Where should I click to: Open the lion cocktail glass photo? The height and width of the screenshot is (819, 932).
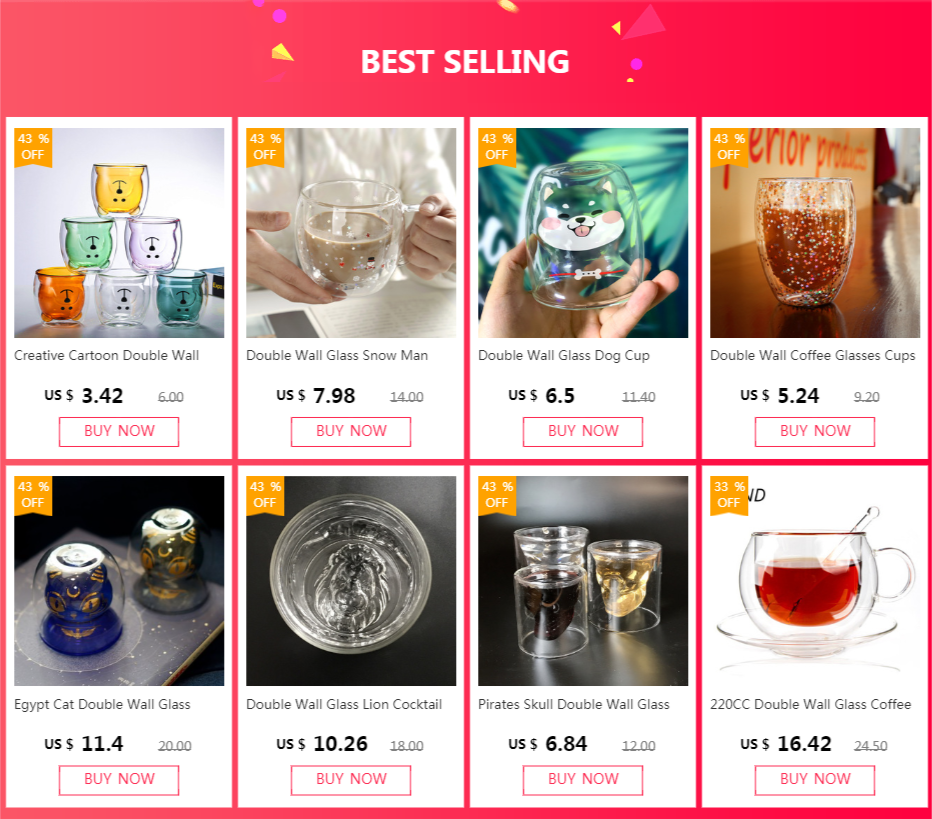point(351,581)
